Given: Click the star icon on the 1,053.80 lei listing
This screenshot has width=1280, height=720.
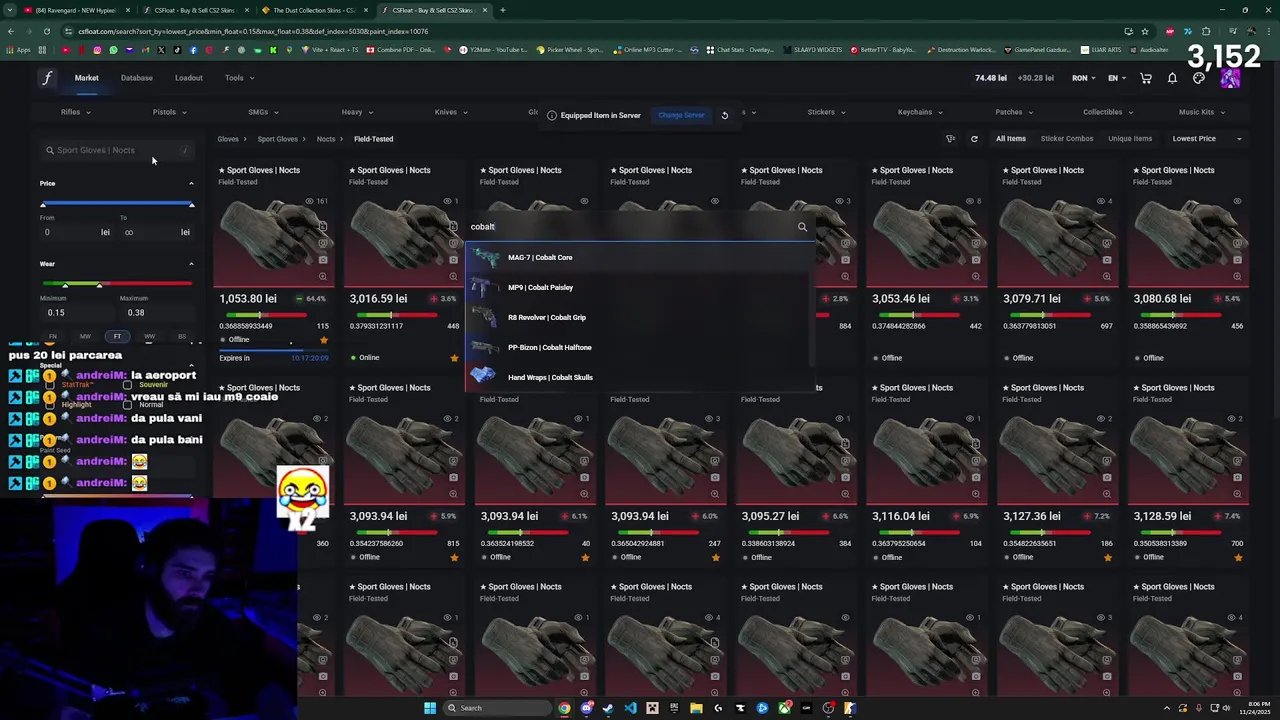Looking at the screenshot, I should [x=323, y=340].
